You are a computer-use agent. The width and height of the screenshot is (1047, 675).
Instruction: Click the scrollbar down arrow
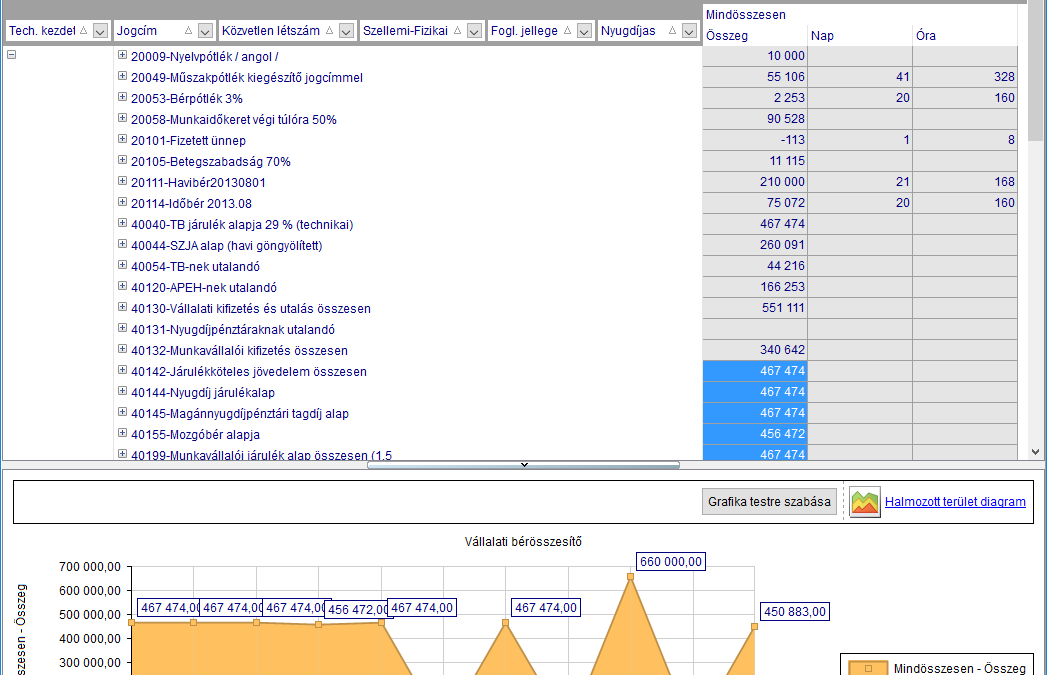(1036, 452)
